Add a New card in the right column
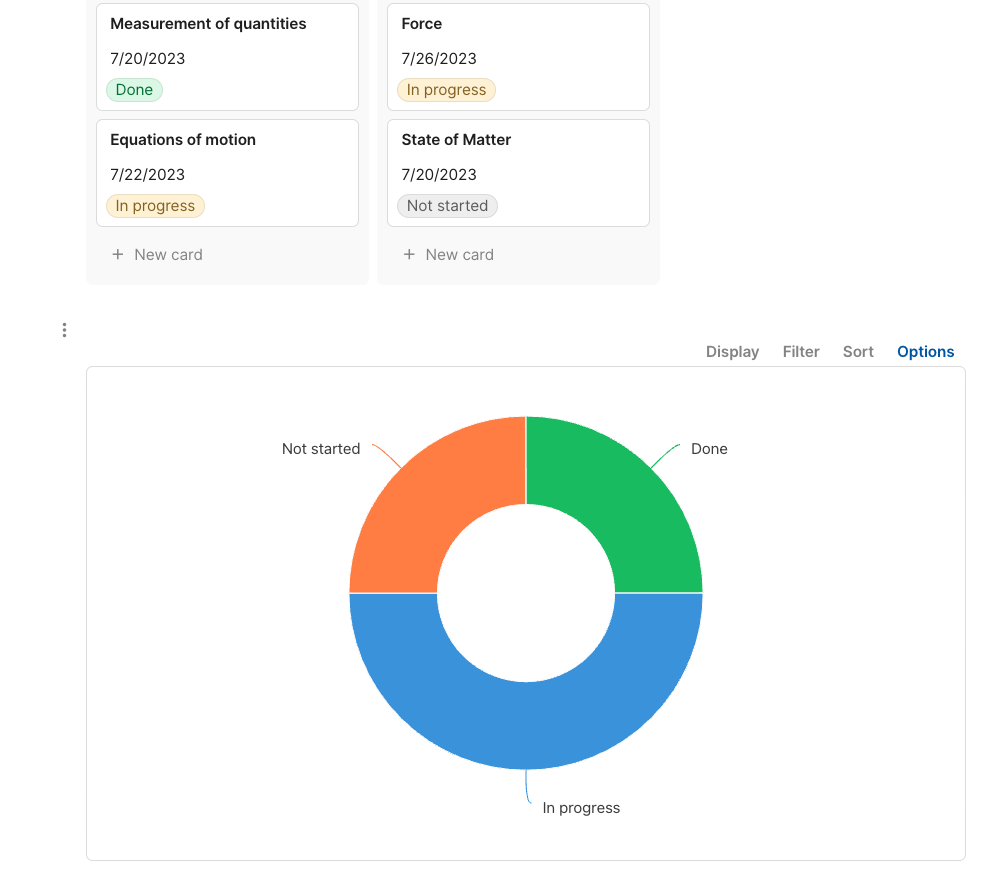Screen dimensions: 1000x877 (449, 254)
